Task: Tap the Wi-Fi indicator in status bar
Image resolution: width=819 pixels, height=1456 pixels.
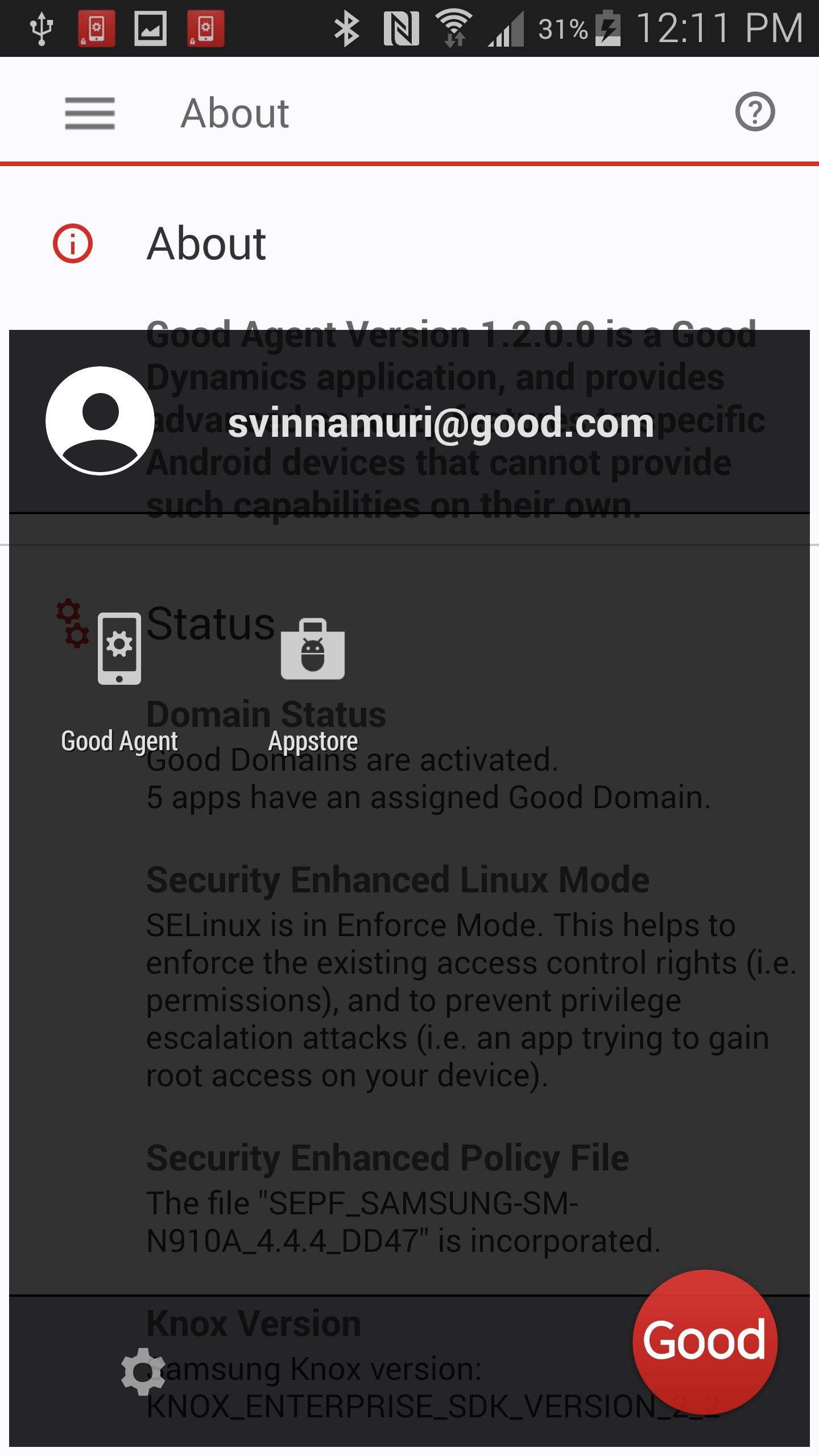Action: 454,29
